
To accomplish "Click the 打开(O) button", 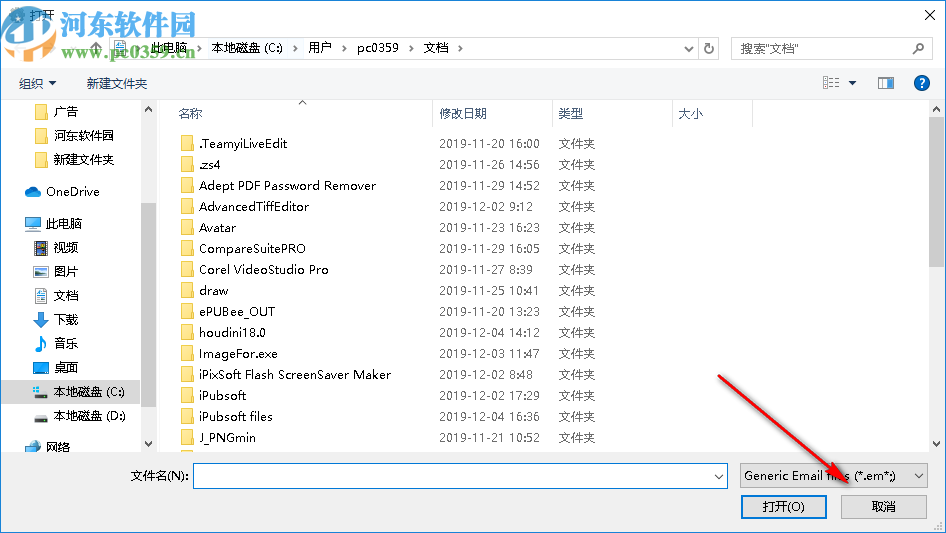I will (783, 506).
